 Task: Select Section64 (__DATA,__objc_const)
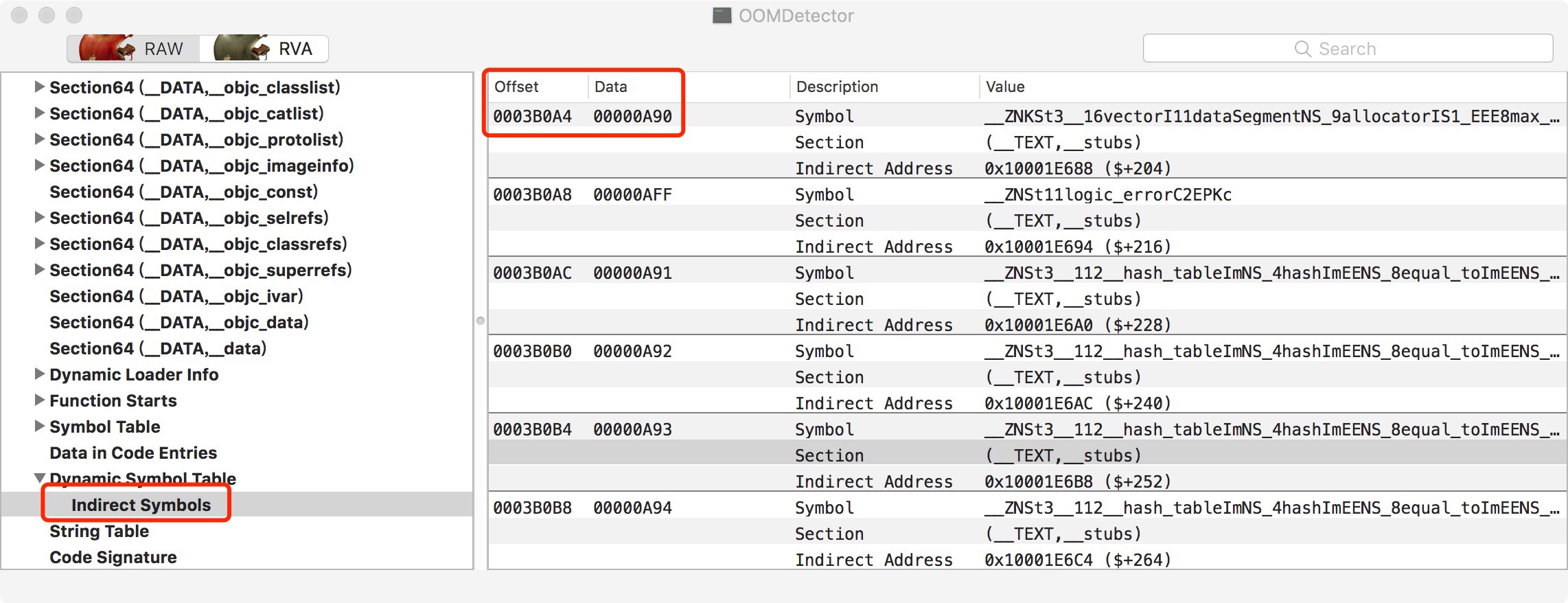(x=183, y=192)
